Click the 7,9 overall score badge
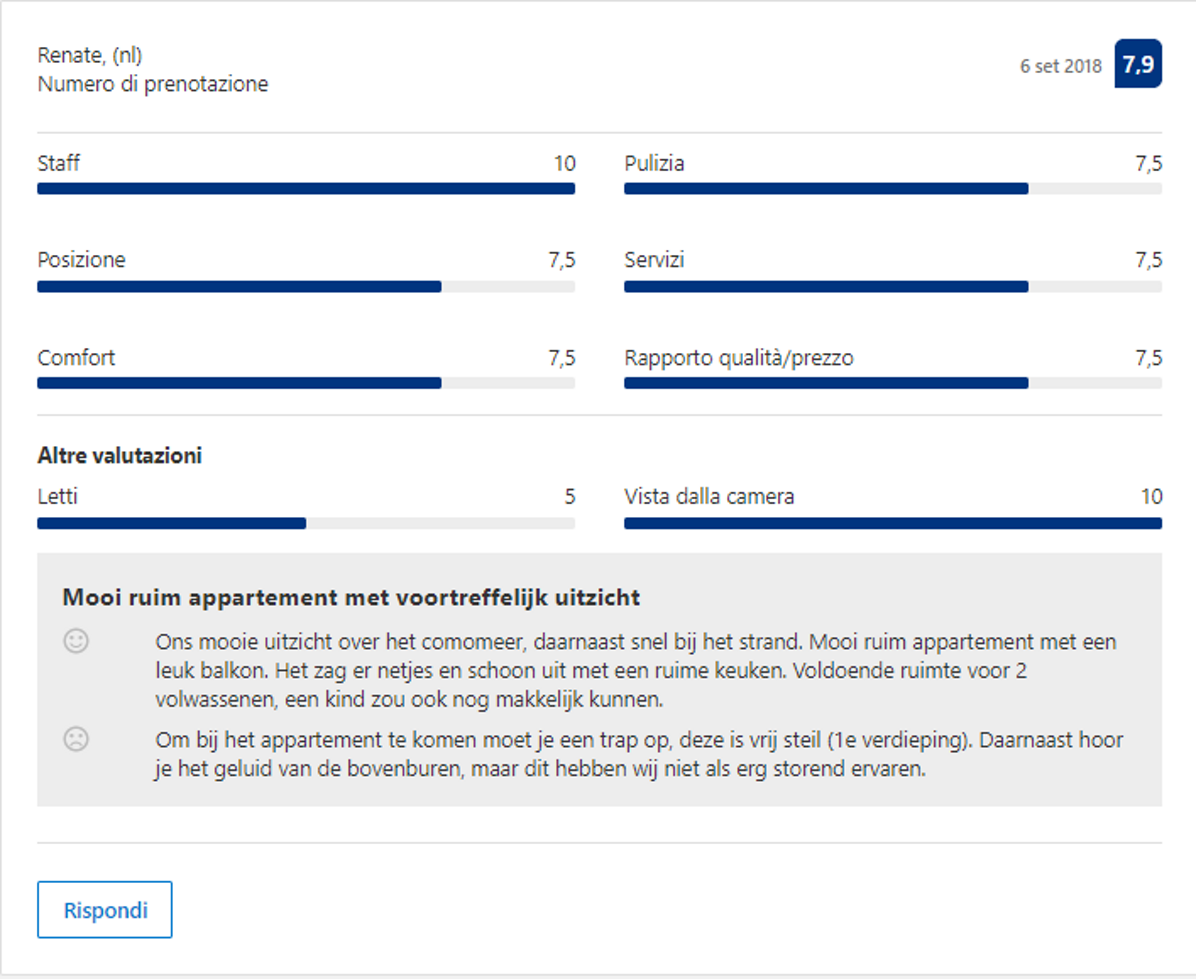The height and width of the screenshot is (979, 1196). click(x=1138, y=65)
